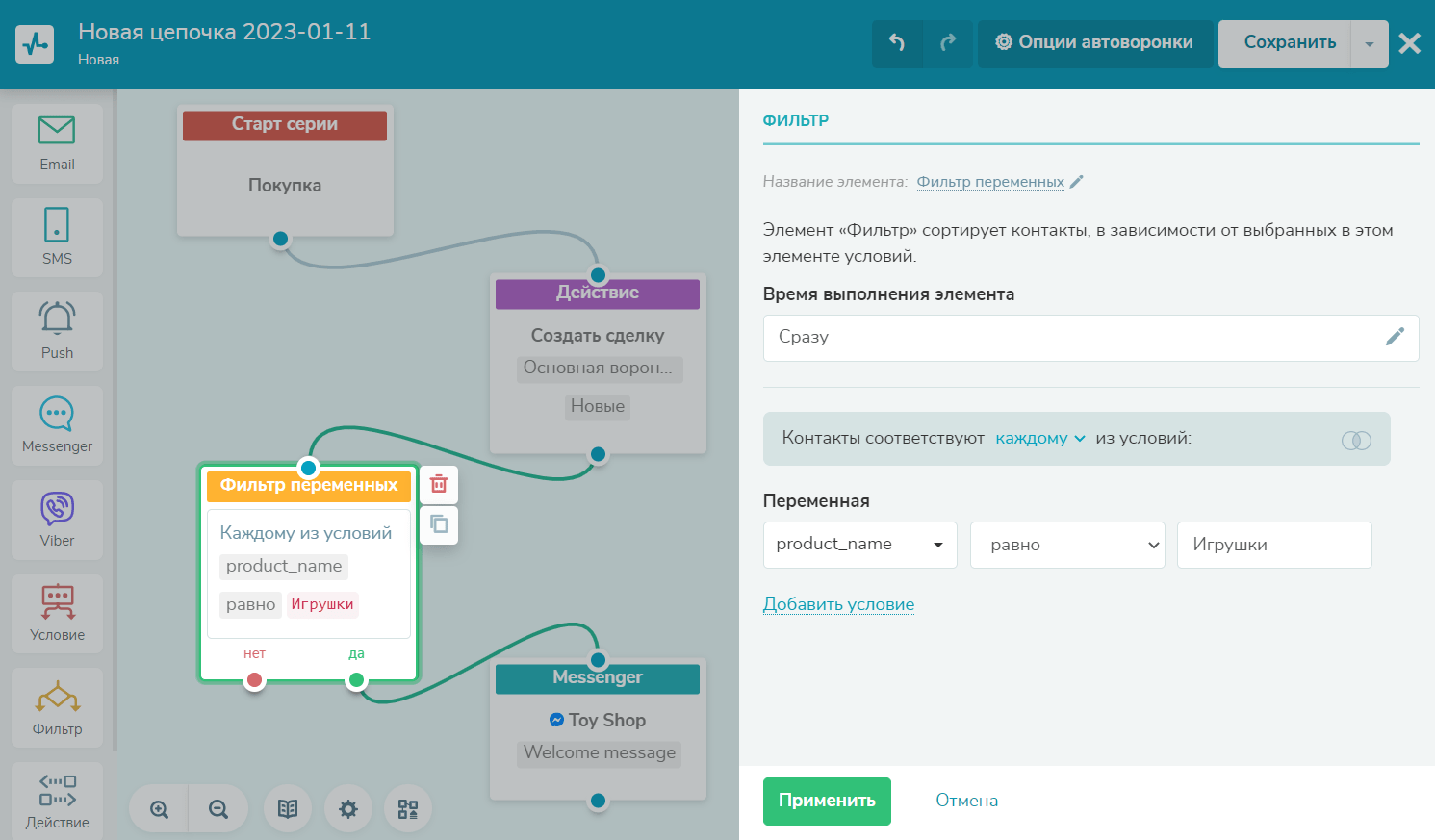The height and width of the screenshot is (840, 1435).
Task: Duplicate the Фильтр переменных block
Action: pyautogui.click(x=439, y=524)
